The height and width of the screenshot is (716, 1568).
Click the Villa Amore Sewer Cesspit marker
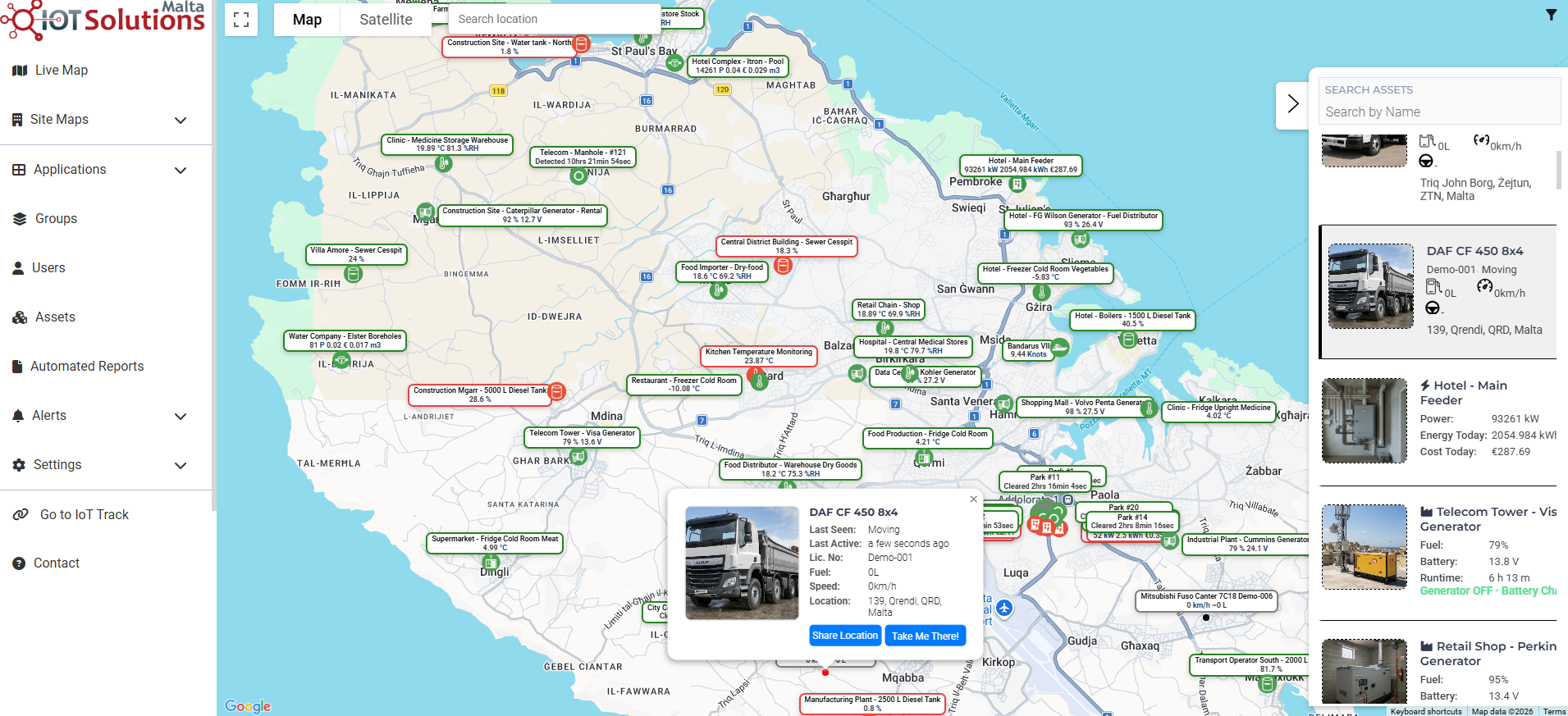click(x=354, y=274)
